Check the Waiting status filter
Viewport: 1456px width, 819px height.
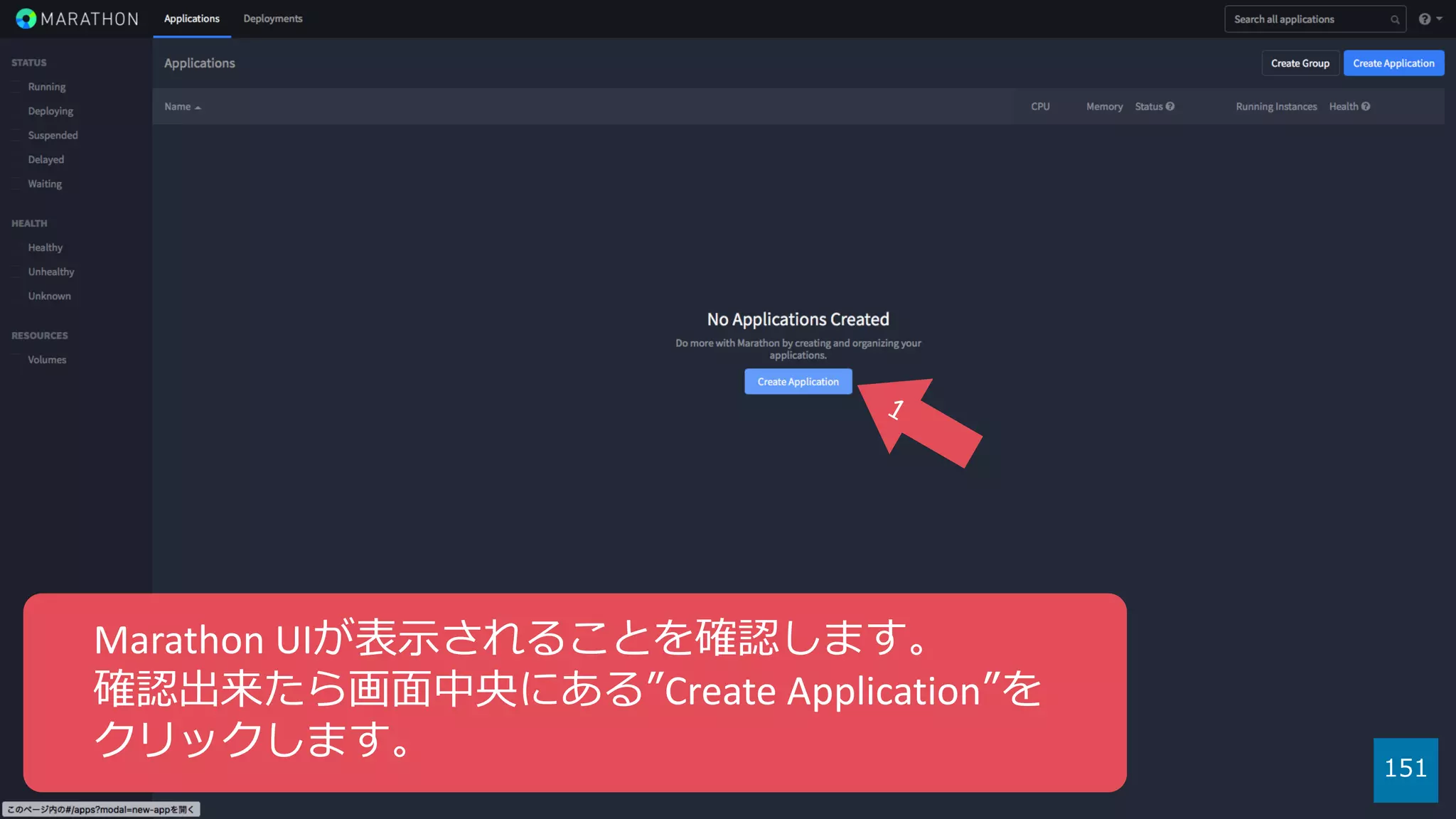[x=16, y=183]
